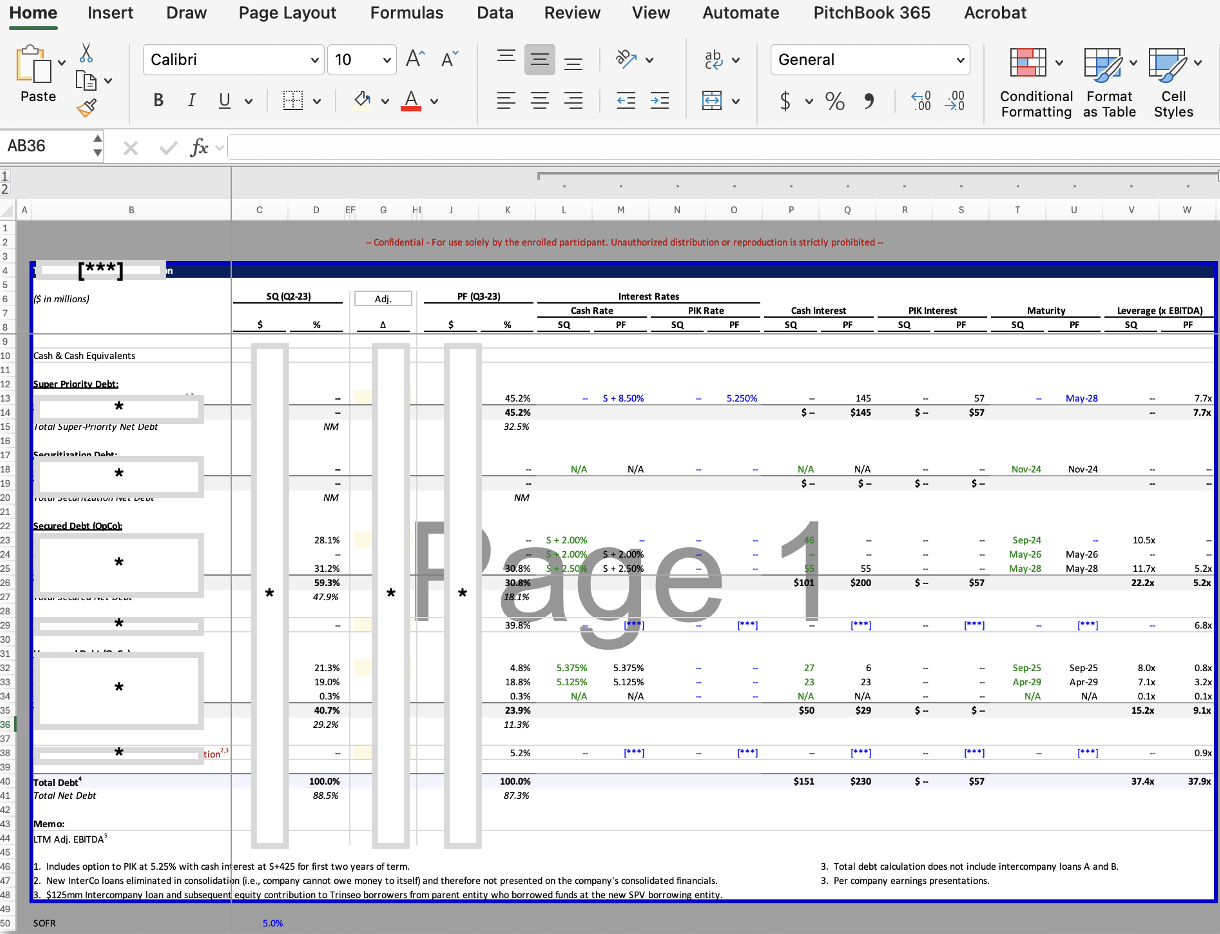Open the PitchBook 365 tab

click(872, 13)
